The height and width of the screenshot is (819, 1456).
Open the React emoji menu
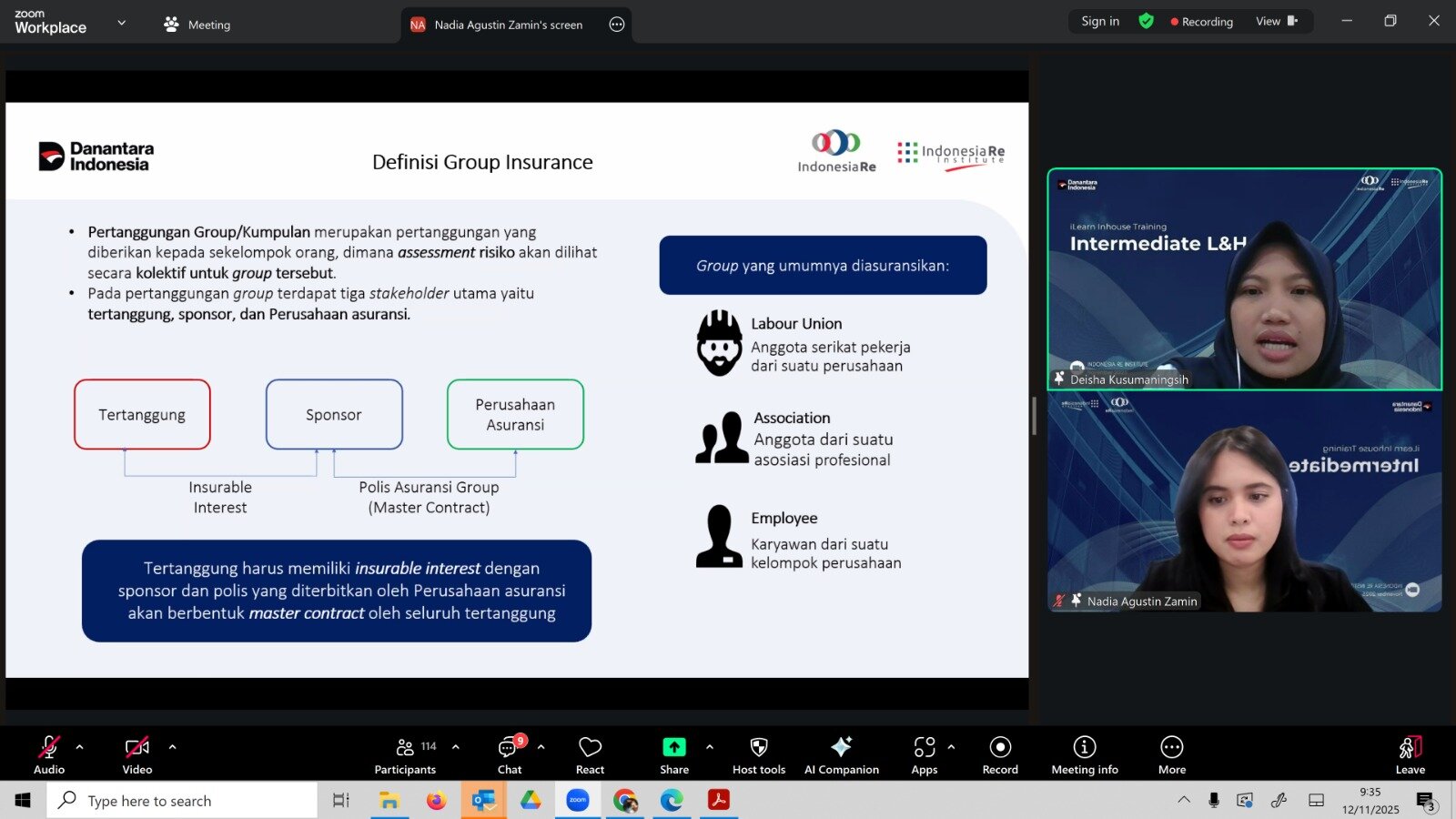(x=590, y=755)
